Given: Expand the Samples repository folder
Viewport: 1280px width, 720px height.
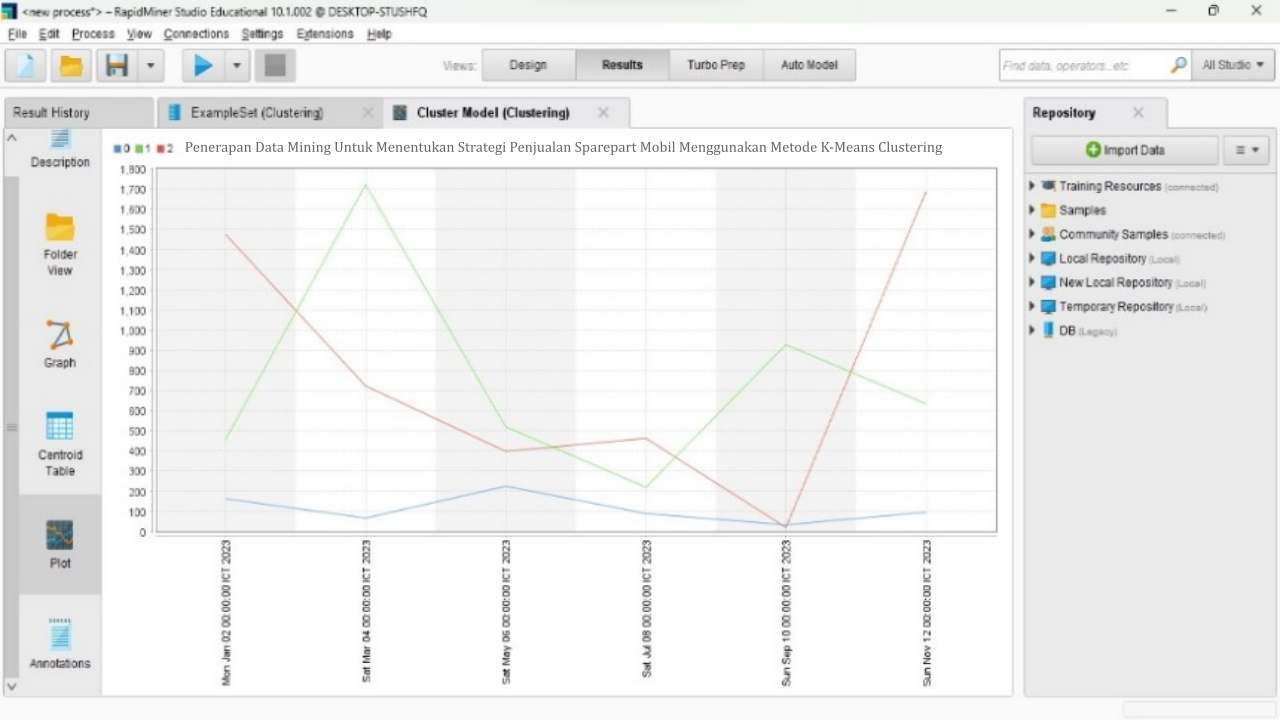Looking at the screenshot, I should [x=1032, y=210].
